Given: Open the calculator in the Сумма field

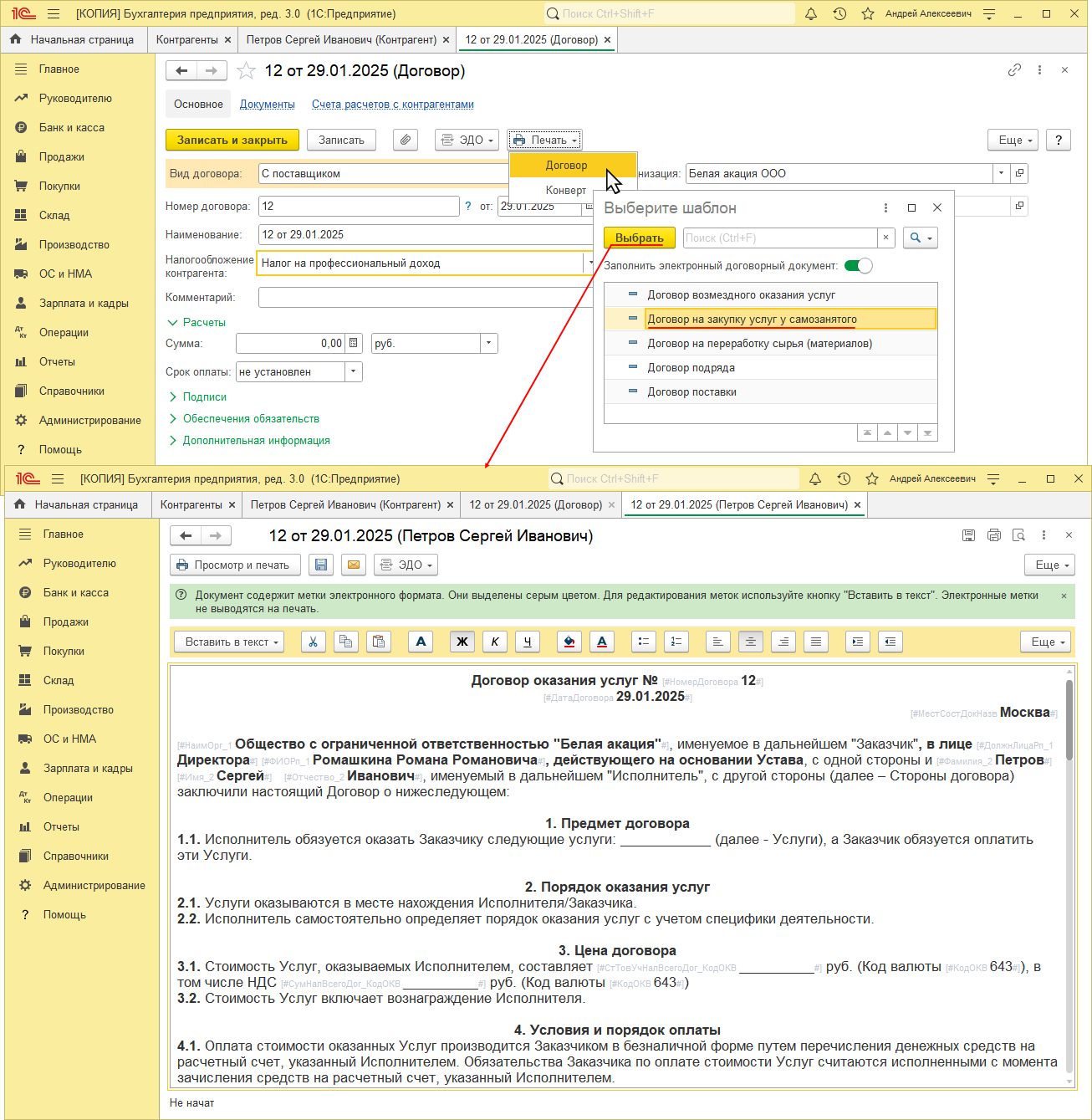Looking at the screenshot, I should tap(354, 343).
